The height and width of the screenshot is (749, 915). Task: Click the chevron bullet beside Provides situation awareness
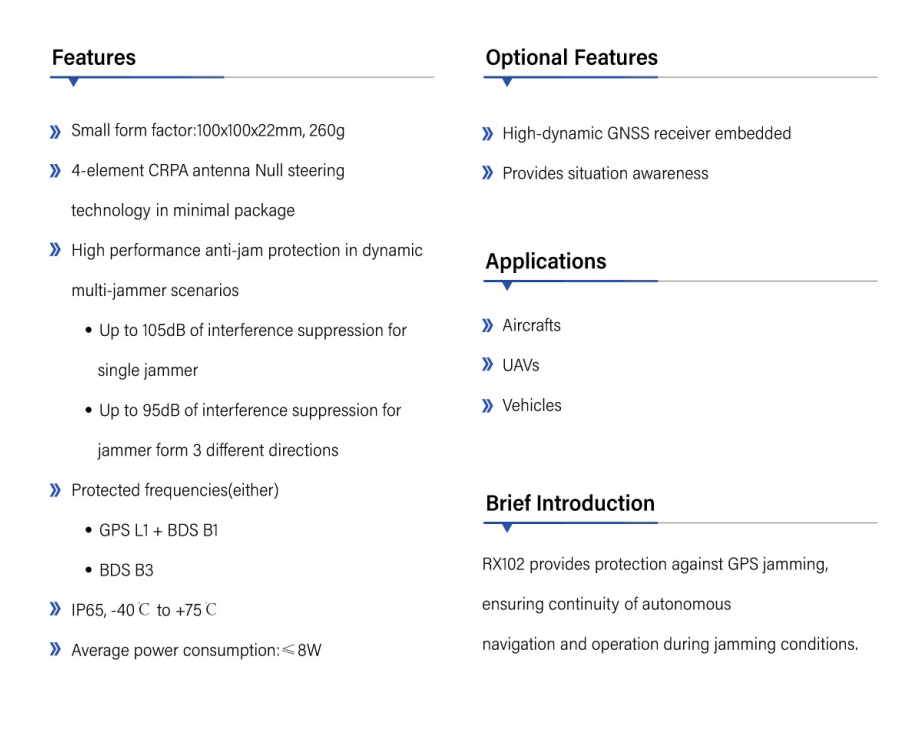(487, 173)
